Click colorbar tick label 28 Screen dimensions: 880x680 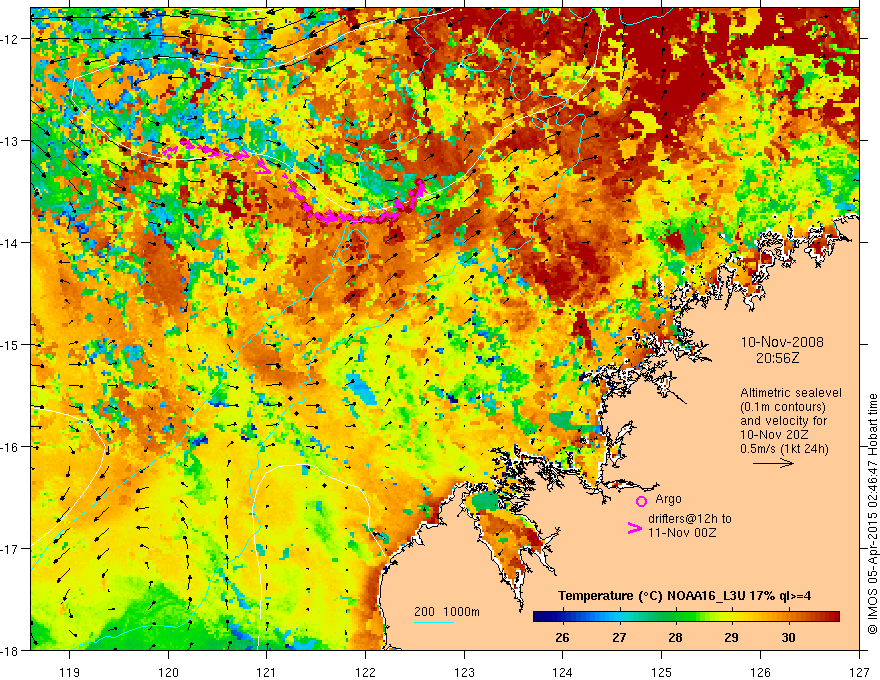[675, 638]
